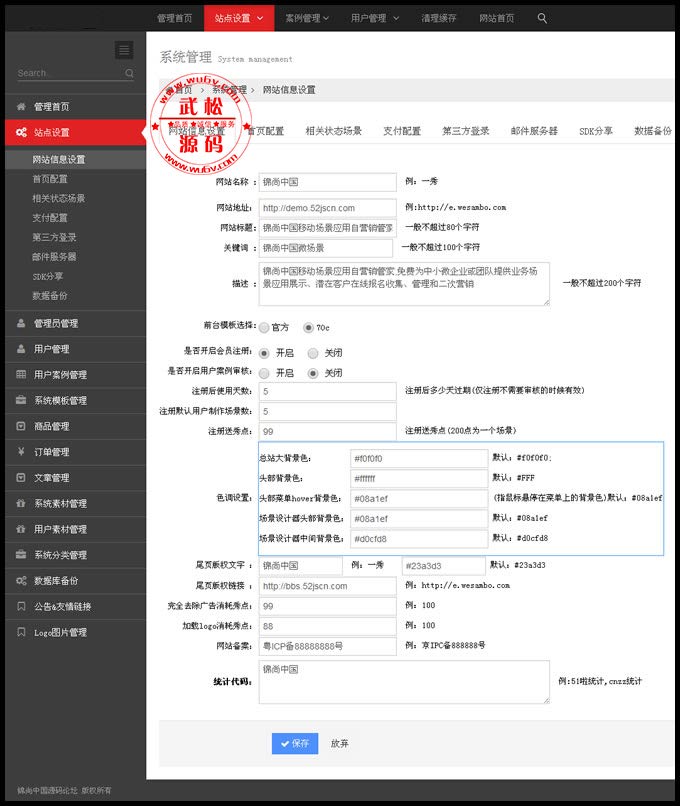The height and width of the screenshot is (806, 680).
Task: Open 邮件服务器 in the sidebar submenu
Action: click(x=54, y=257)
